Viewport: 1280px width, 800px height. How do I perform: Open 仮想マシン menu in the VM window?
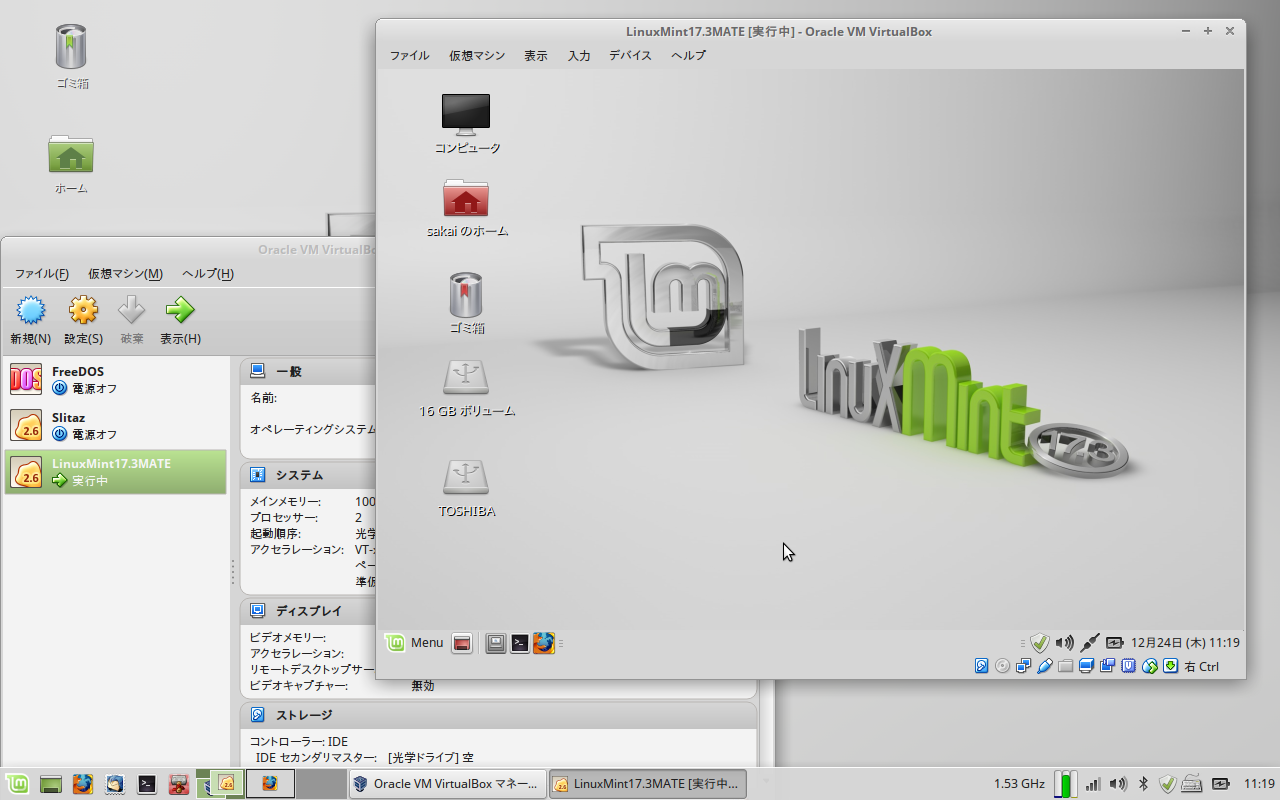[x=477, y=56]
